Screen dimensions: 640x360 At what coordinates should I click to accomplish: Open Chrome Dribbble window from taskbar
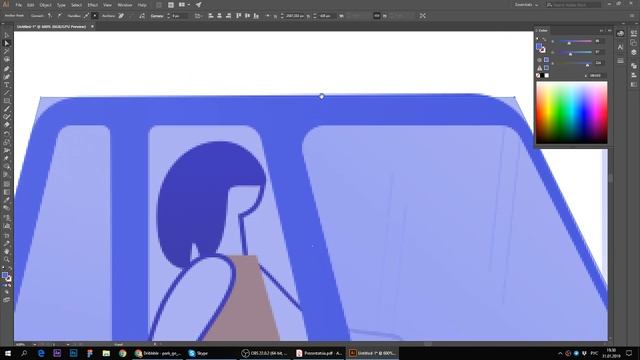[158, 353]
